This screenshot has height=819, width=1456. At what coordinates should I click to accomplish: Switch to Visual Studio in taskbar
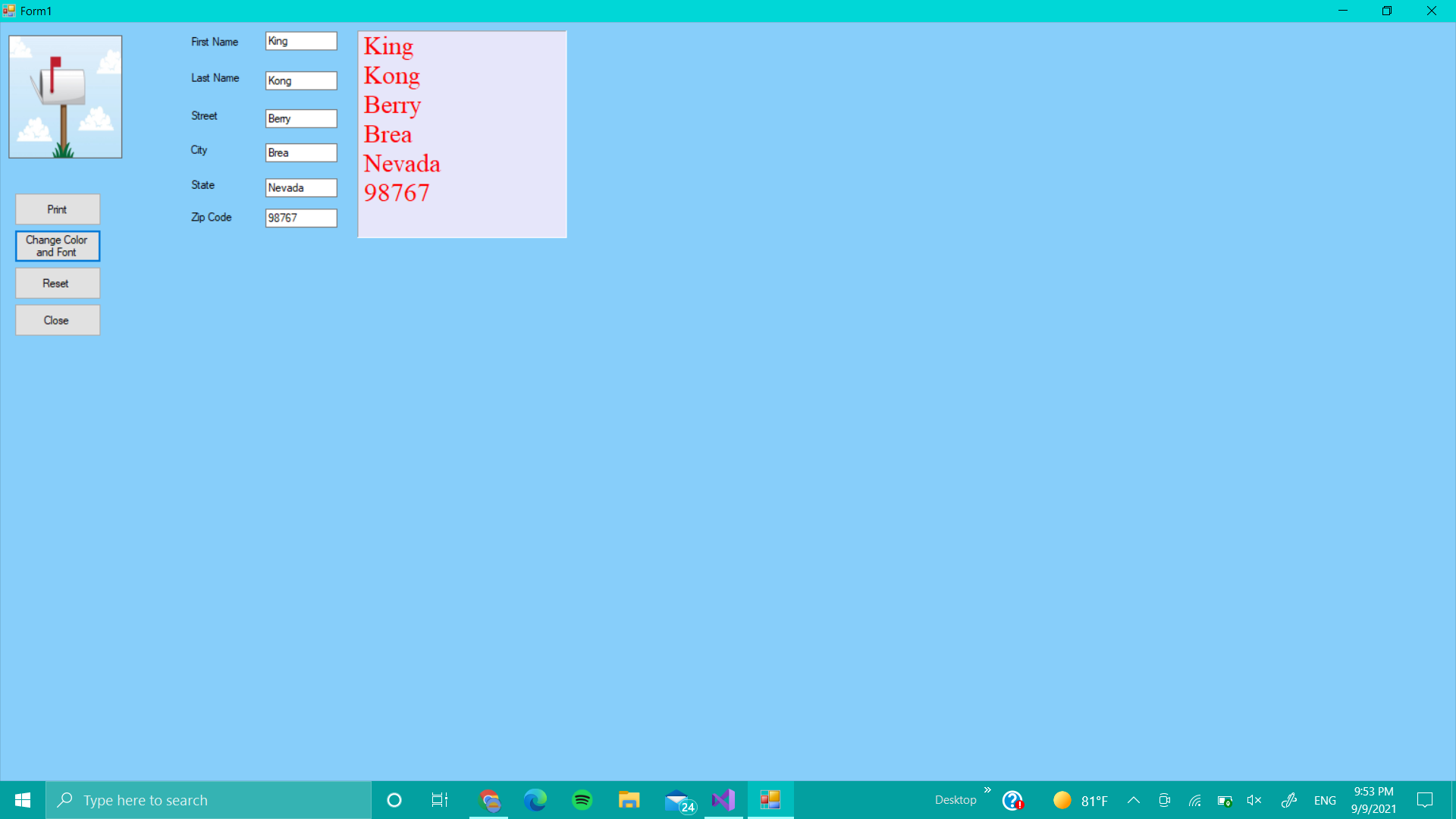click(x=724, y=800)
